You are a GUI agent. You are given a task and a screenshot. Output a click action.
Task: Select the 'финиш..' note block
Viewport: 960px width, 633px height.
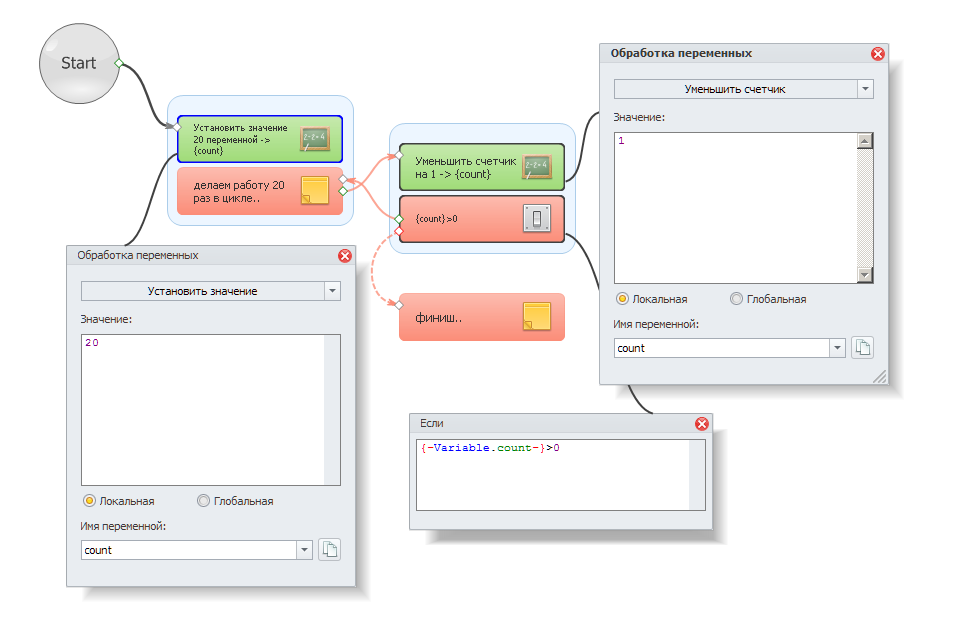[482, 317]
